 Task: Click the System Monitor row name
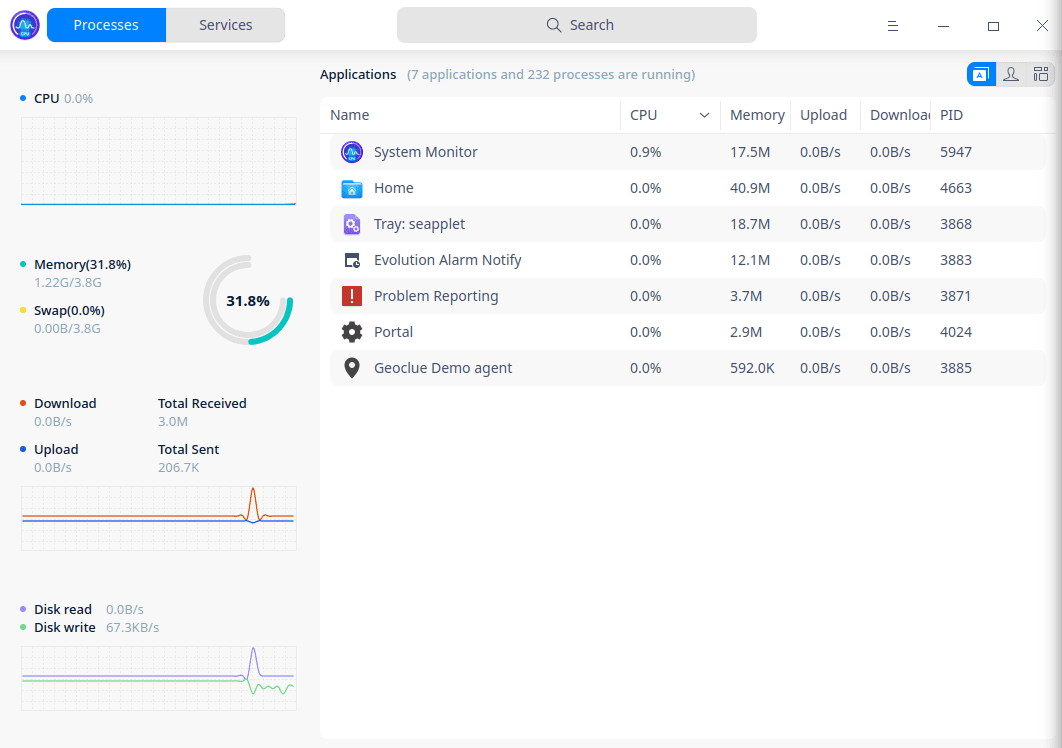425,152
